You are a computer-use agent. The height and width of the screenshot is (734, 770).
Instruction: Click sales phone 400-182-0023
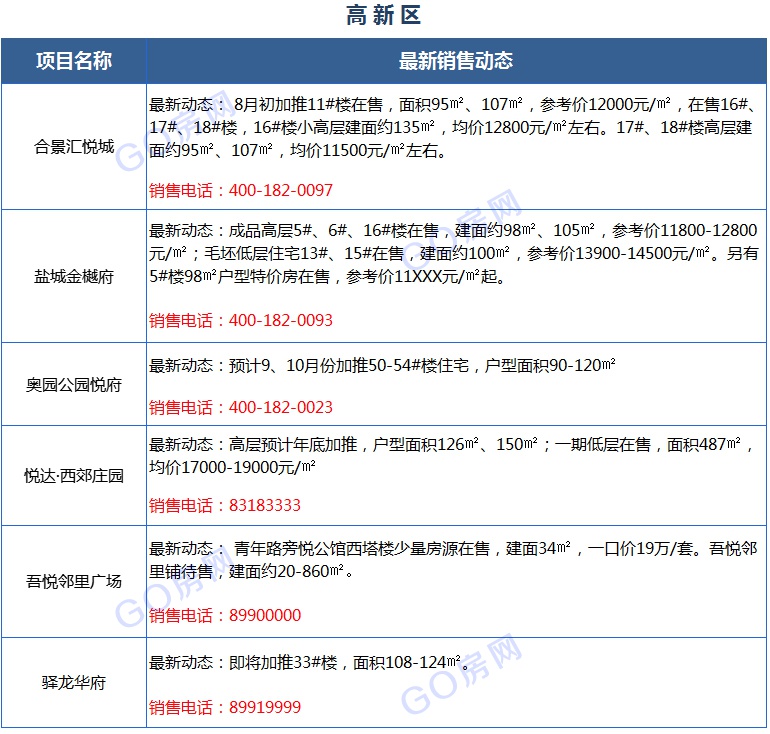pos(280,407)
